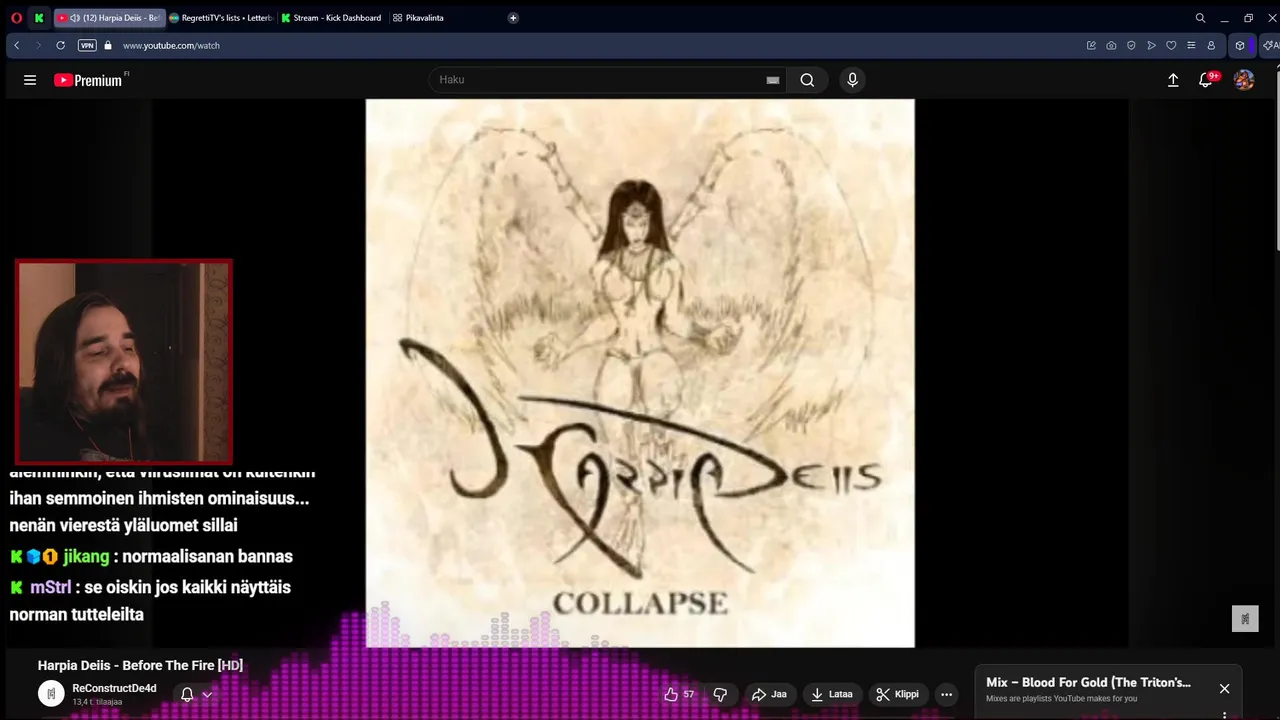This screenshot has width=1280, height=720.
Task: Add page to bookmarks with heart icon
Action: click(x=1171, y=45)
